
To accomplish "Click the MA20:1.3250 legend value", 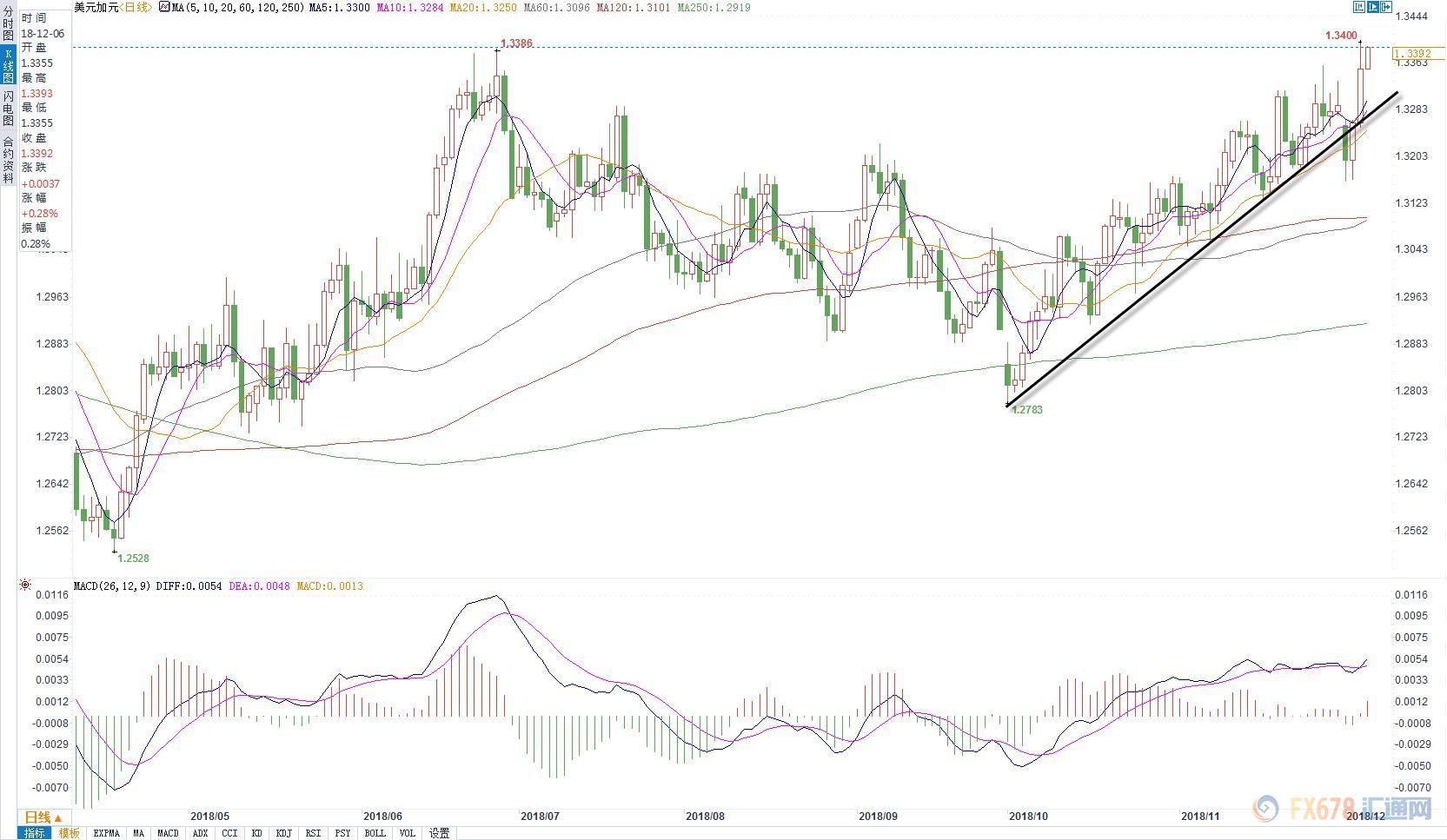I will coord(484,7).
